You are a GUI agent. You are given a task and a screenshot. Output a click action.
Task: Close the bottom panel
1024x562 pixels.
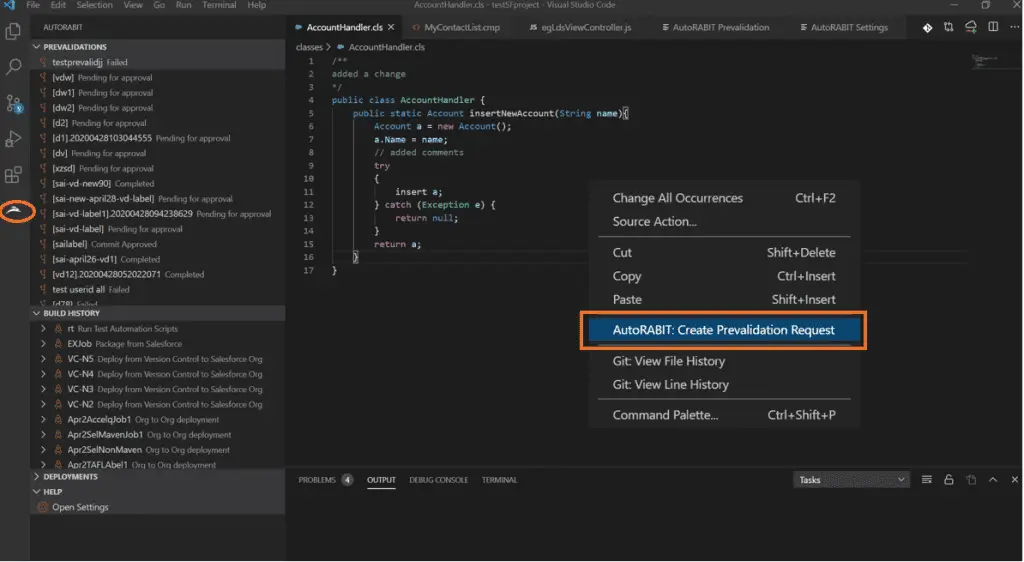point(1014,480)
